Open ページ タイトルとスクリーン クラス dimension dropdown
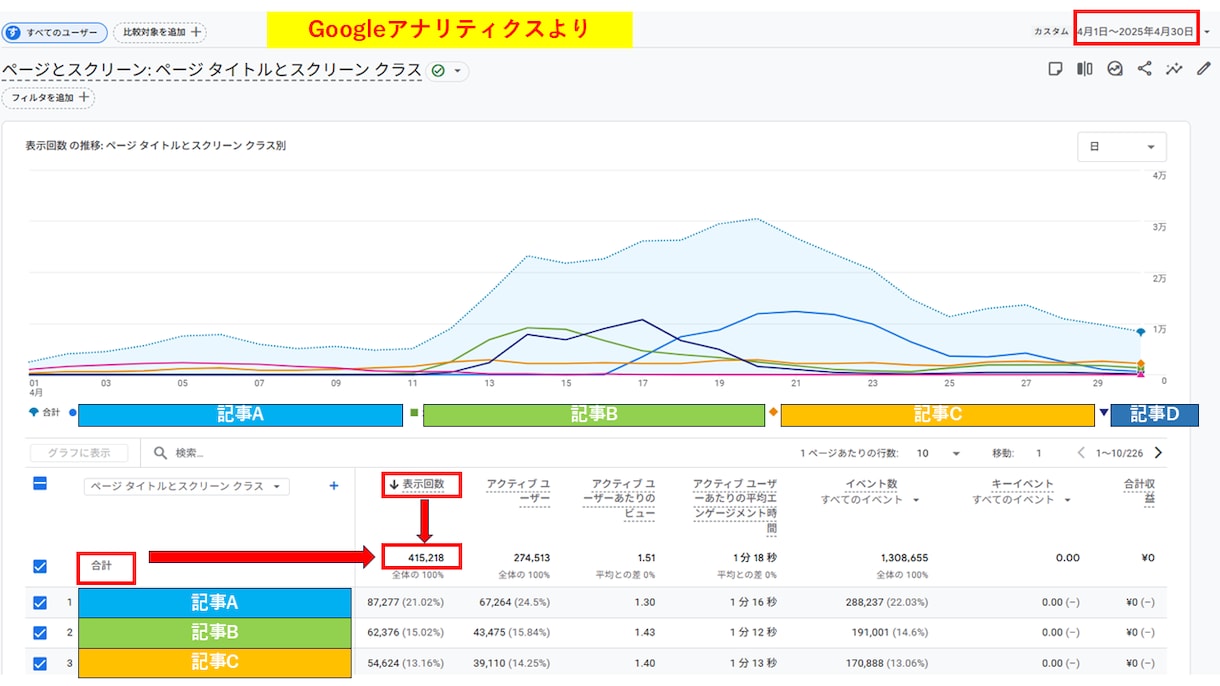 (186, 486)
